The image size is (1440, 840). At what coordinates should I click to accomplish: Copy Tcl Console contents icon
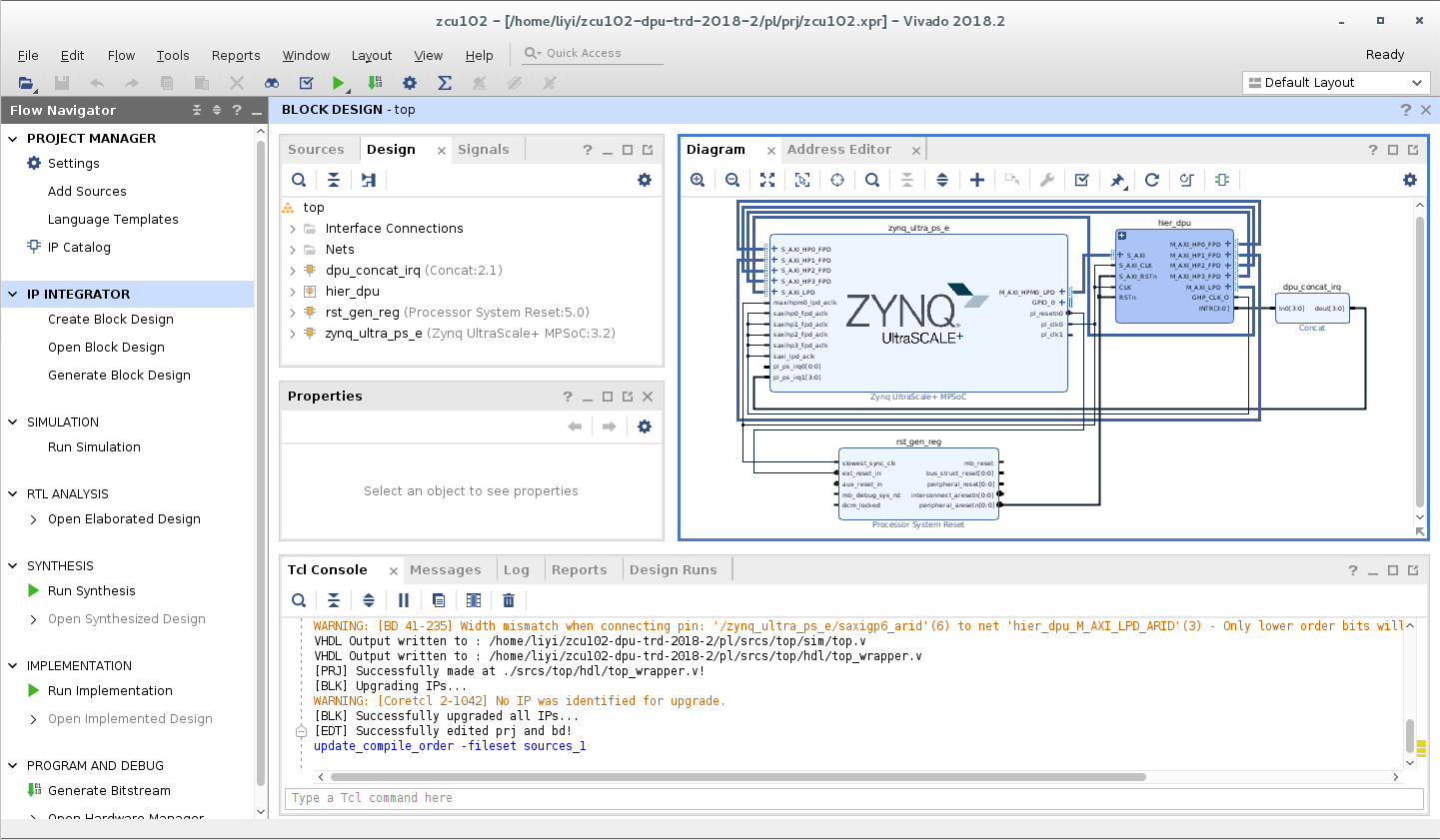(439, 600)
